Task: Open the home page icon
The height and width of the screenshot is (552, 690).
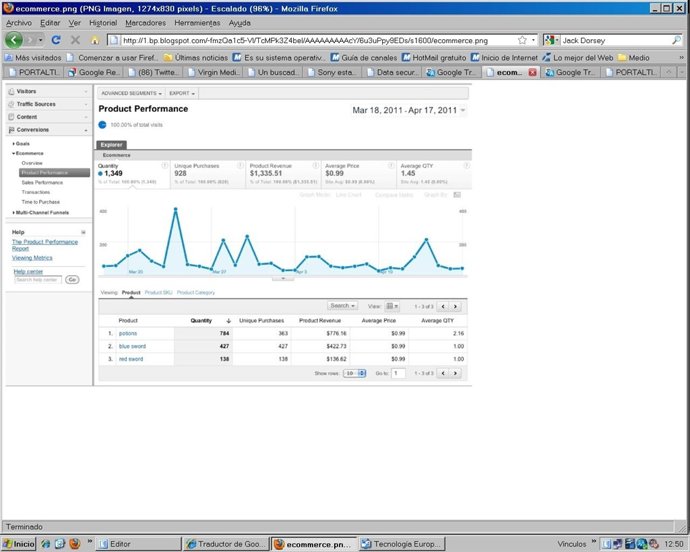Action: (x=95, y=40)
